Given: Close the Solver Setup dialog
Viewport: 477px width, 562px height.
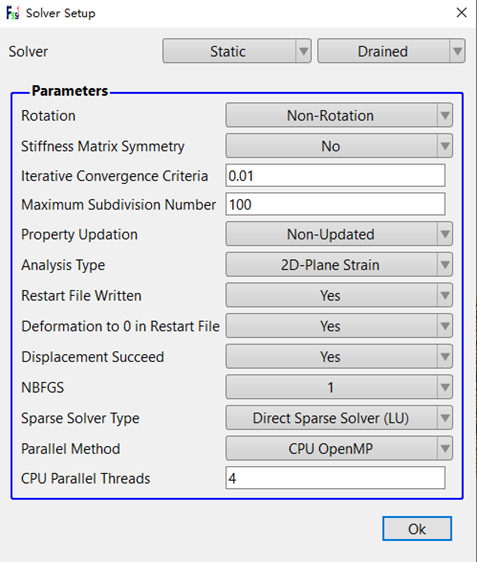Looking at the screenshot, I should 462,13.
